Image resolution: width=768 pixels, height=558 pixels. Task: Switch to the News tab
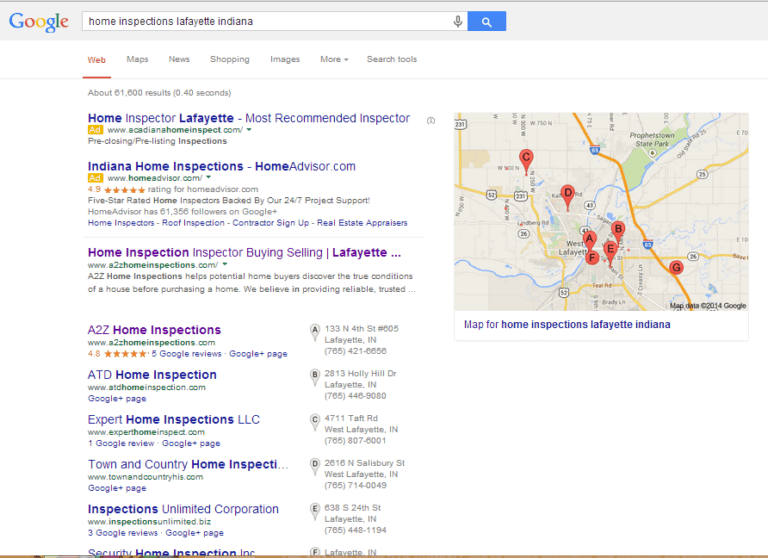[x=179, y=59]
